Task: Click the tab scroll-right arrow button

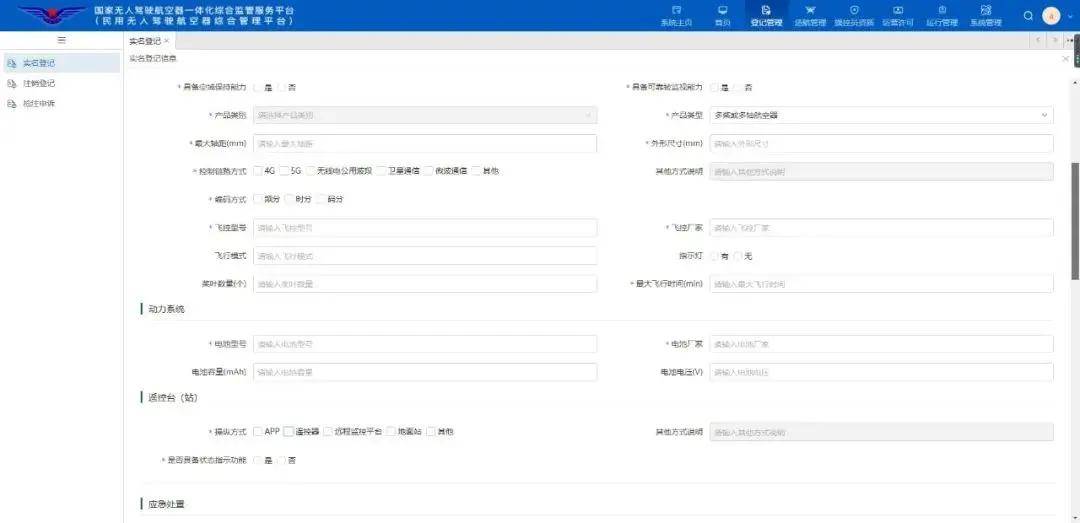Action: [1055, 41]
